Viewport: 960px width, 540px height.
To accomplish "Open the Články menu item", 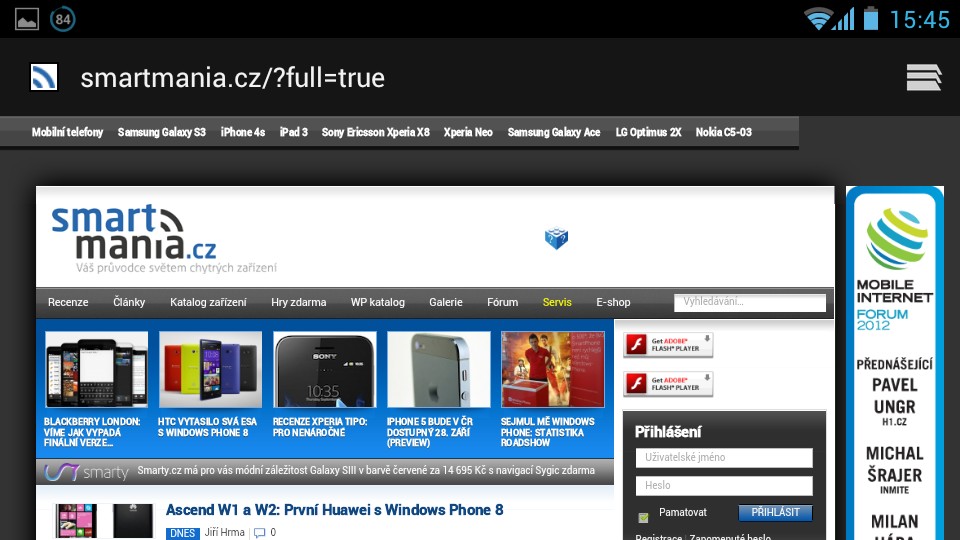I will coord(129,302).
